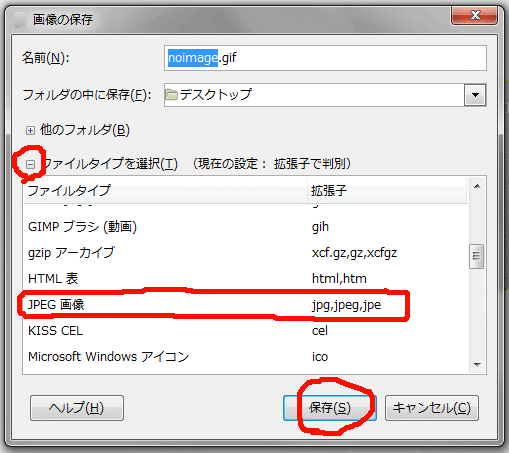Click the cel extension cell
This screenshot has height=453, width=509.
coord(320,331)
